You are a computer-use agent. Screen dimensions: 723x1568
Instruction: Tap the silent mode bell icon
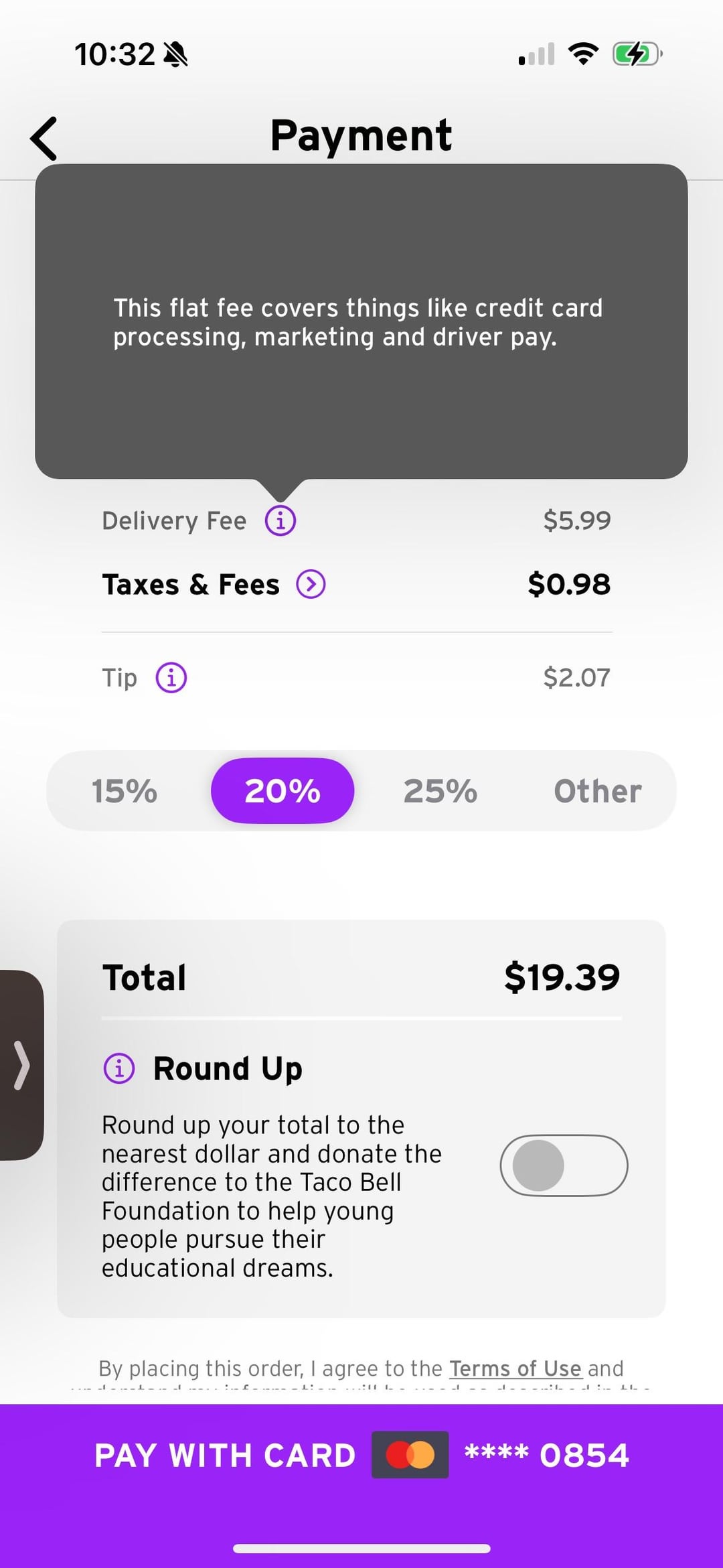click(x=176, y=54)
